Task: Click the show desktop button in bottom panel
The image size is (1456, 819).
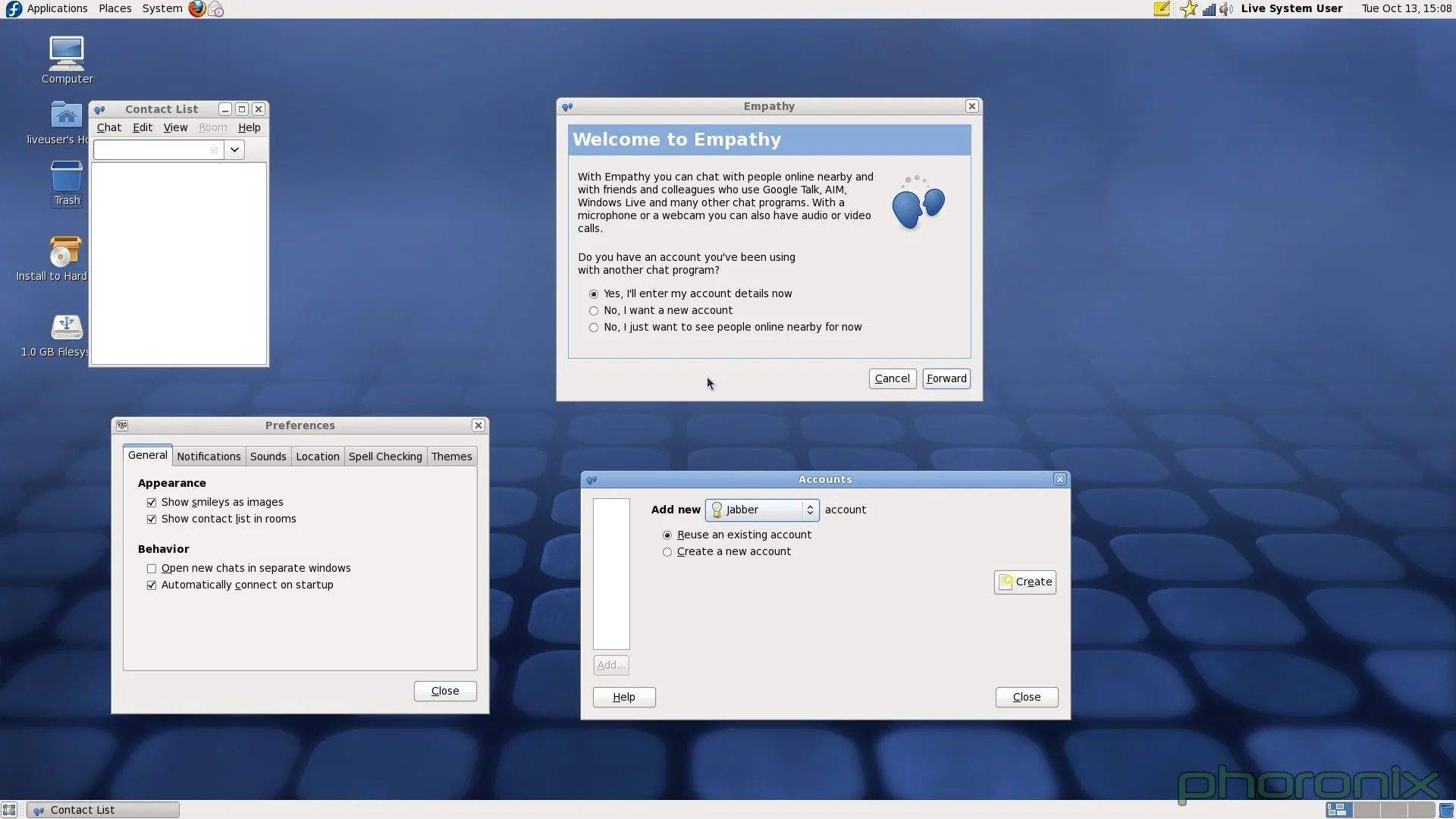Action: tap(9, 810)
